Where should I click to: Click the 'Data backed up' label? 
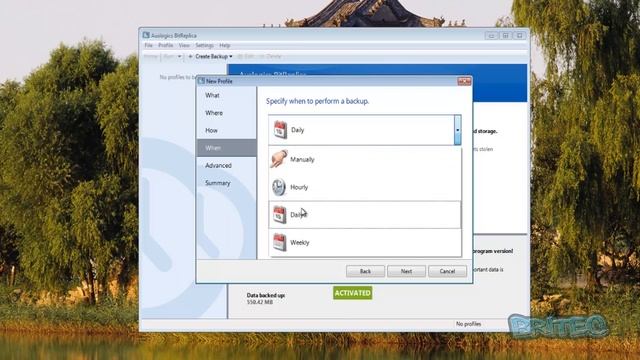coord(266,295)
